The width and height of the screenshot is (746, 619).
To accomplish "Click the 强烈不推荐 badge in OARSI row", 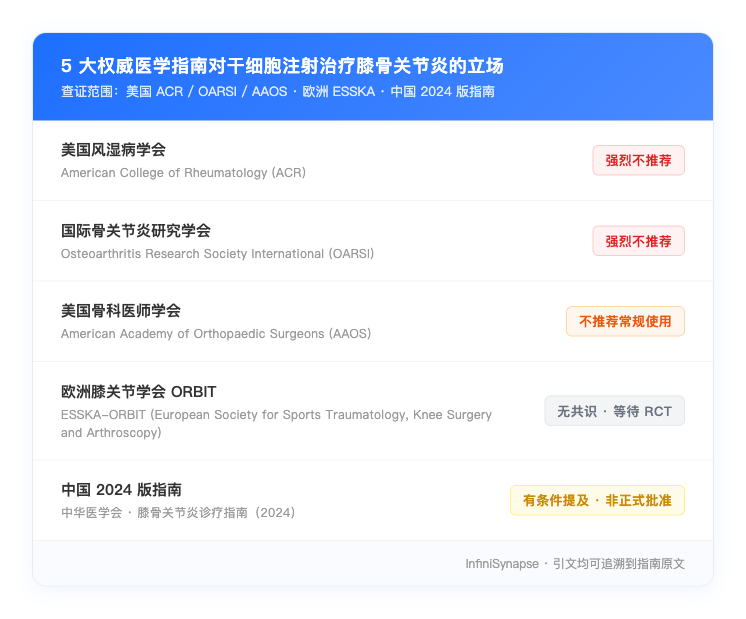I will pyautogui.click(x=638, y=241).
